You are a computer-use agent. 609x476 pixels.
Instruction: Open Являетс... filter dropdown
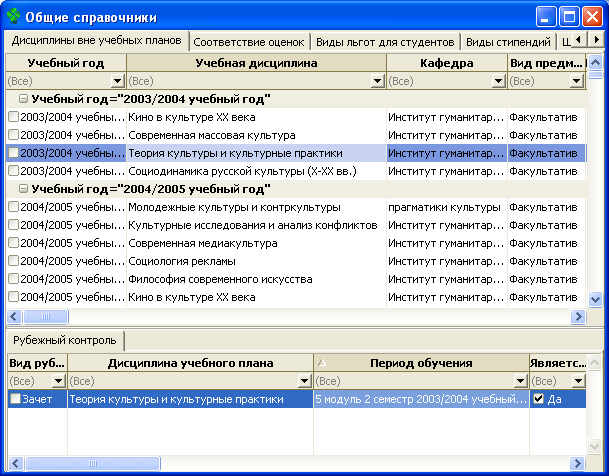(x=578, y=381)
